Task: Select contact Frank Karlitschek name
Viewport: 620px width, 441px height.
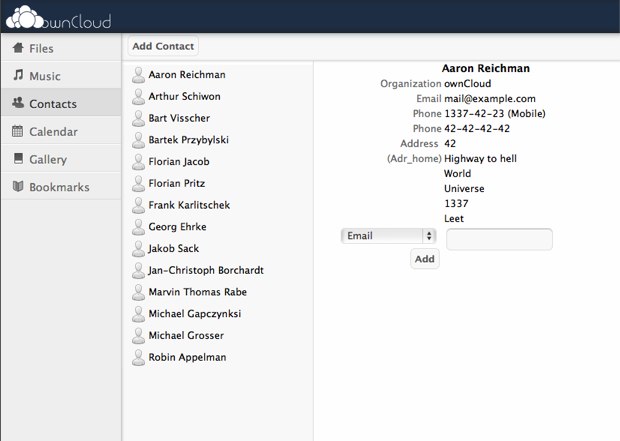Action: click(x=189, y=205)
